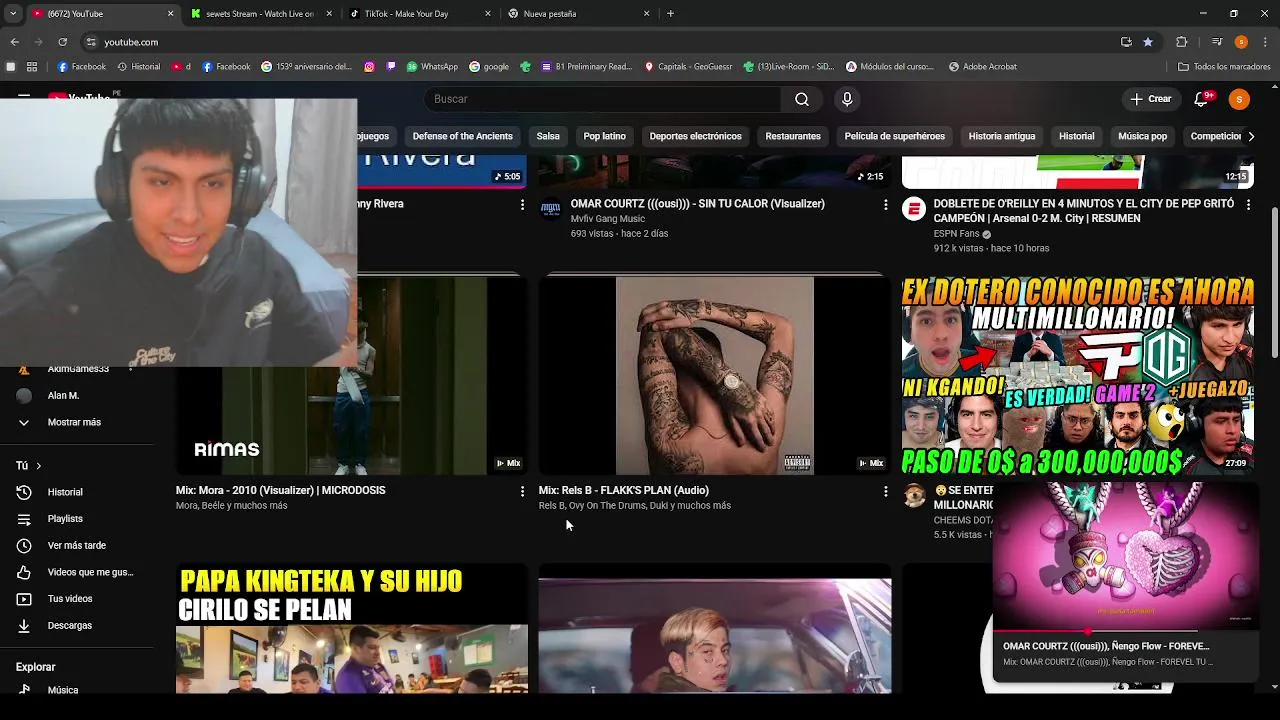Click the miniplayer video preview
Image resolution: width=1280 pixels, height=720 pixels.
point(1126,556)
